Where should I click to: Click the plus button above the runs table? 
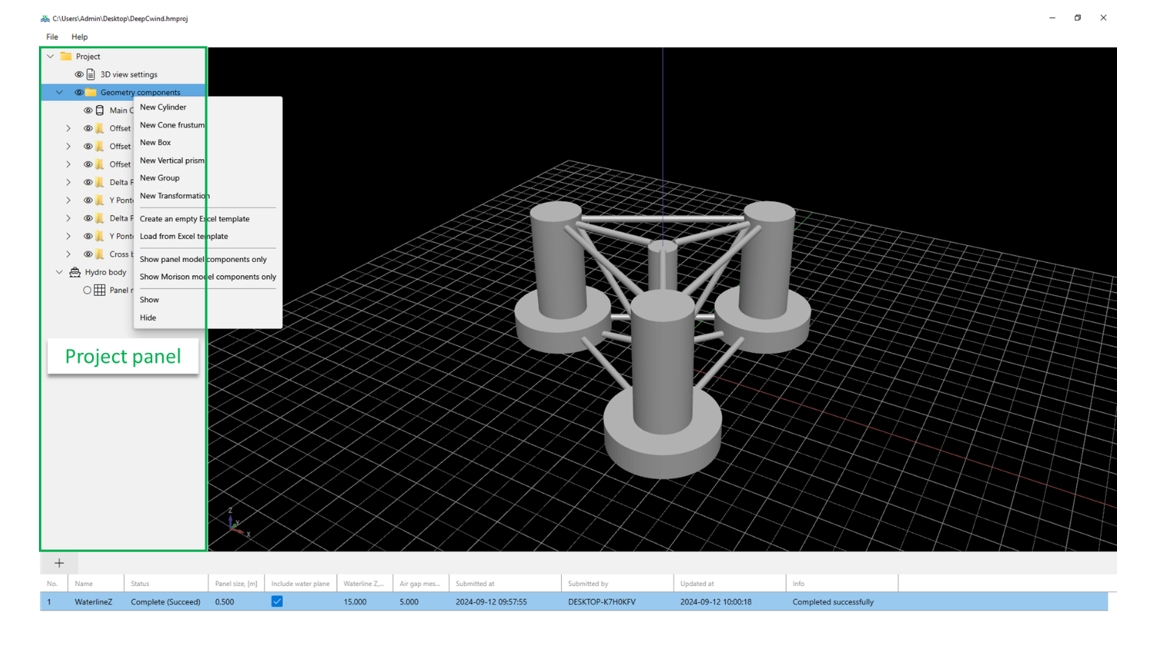[x=59, y=563]
